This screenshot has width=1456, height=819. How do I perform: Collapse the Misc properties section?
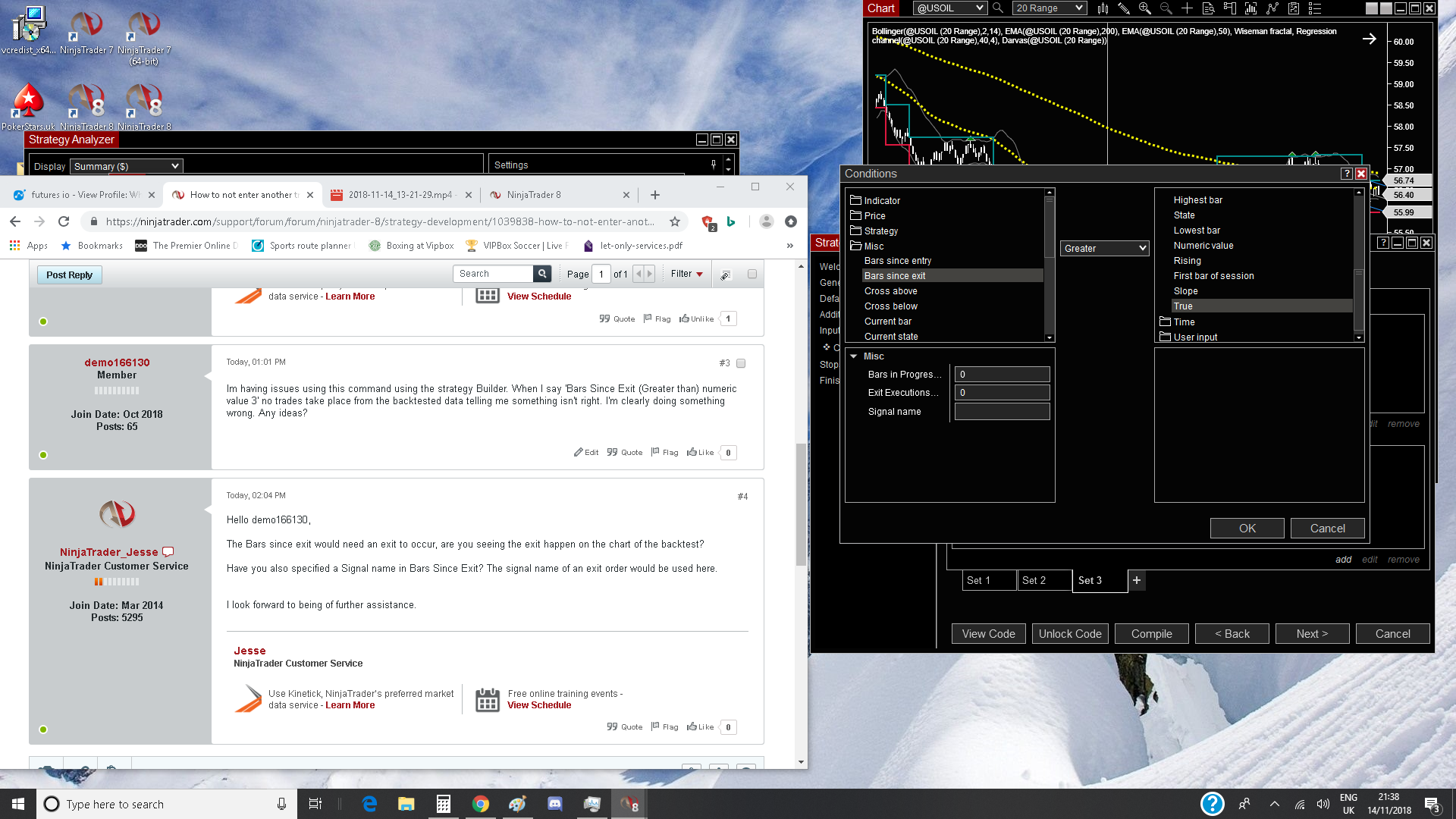point(853,356)
